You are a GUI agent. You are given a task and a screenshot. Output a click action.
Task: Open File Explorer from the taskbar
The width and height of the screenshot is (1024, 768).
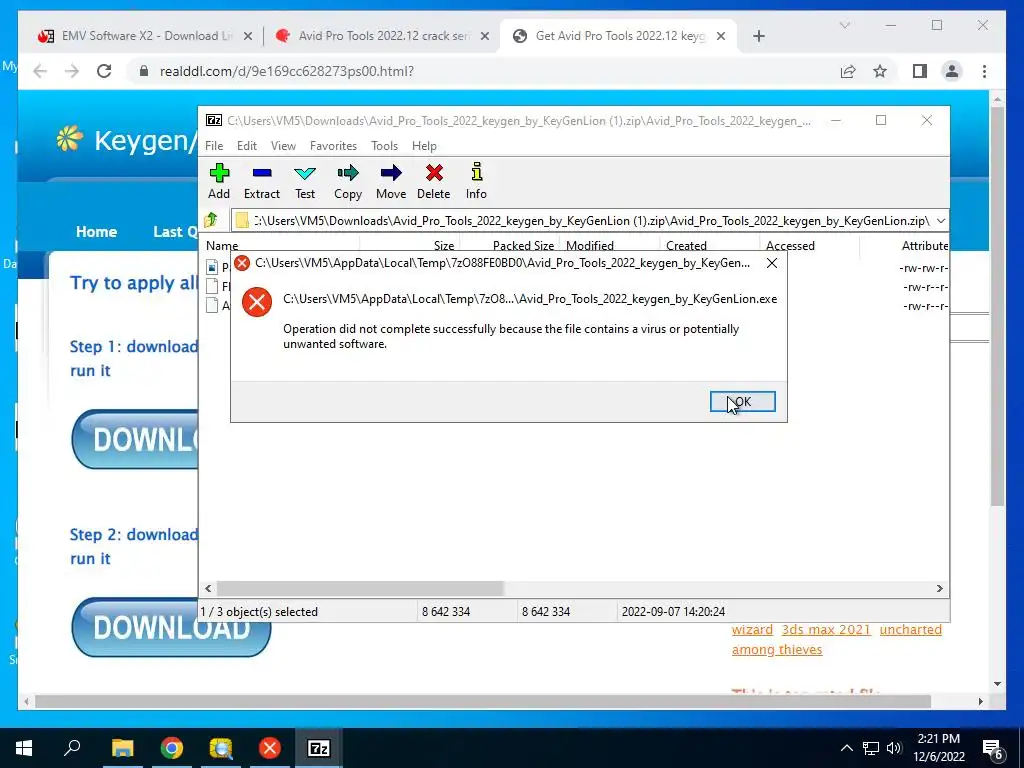point(122,748)
